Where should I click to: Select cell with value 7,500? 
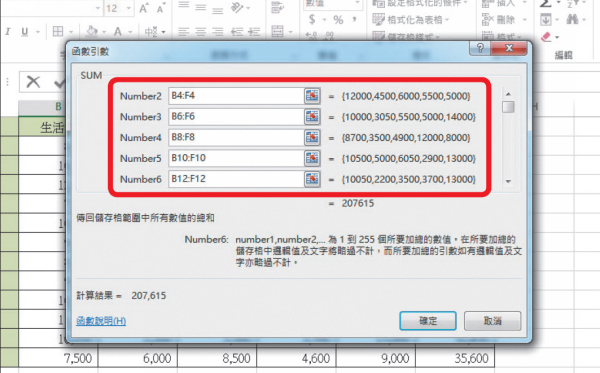click(58, 358)
